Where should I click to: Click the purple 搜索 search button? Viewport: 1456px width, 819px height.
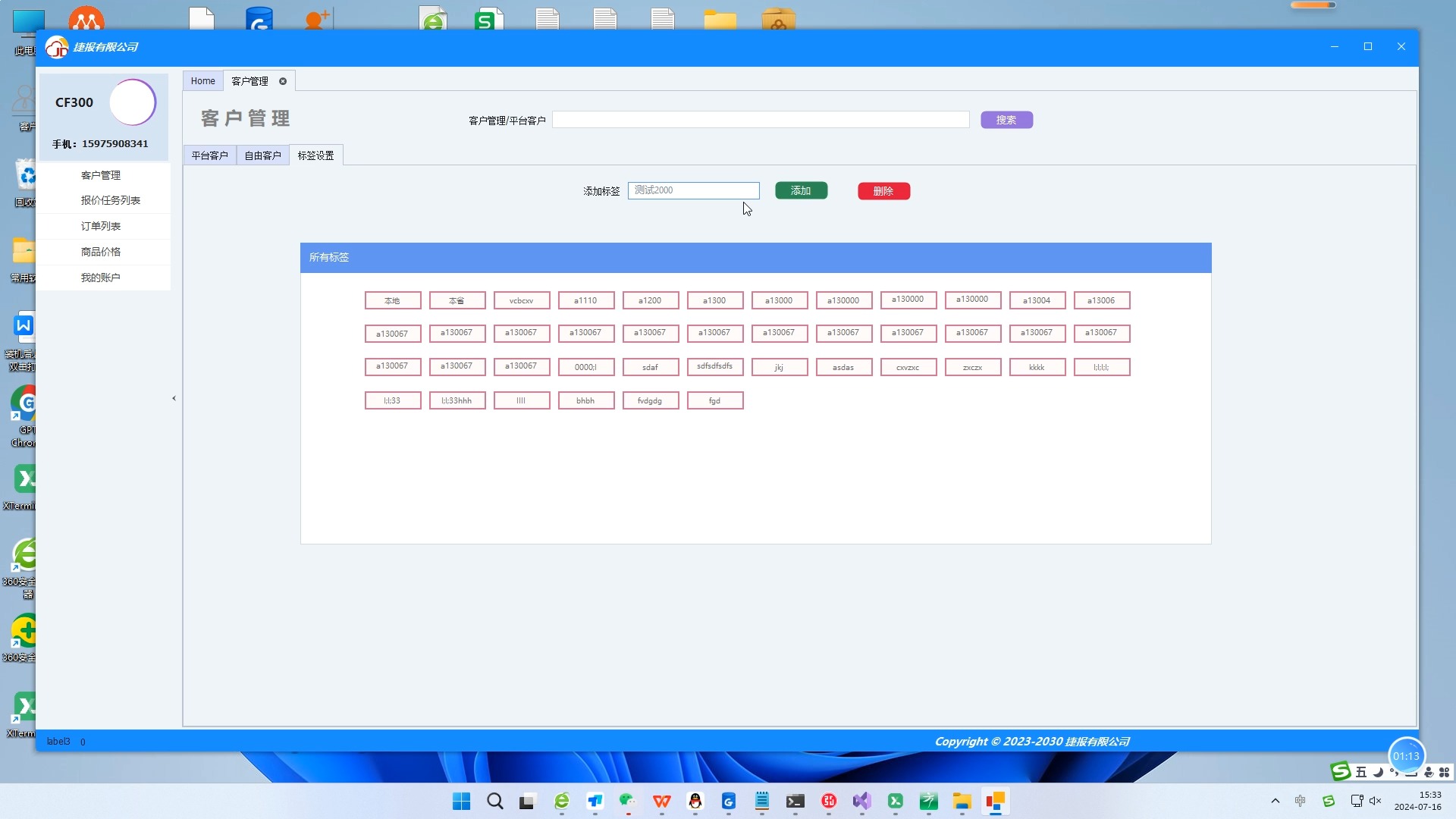tap(1006, 119)
